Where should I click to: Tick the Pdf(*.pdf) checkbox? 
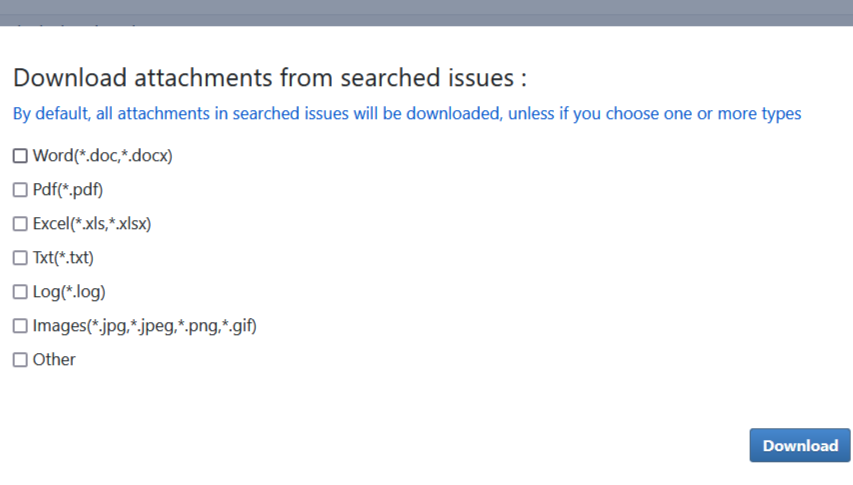(x=20, y=190)
